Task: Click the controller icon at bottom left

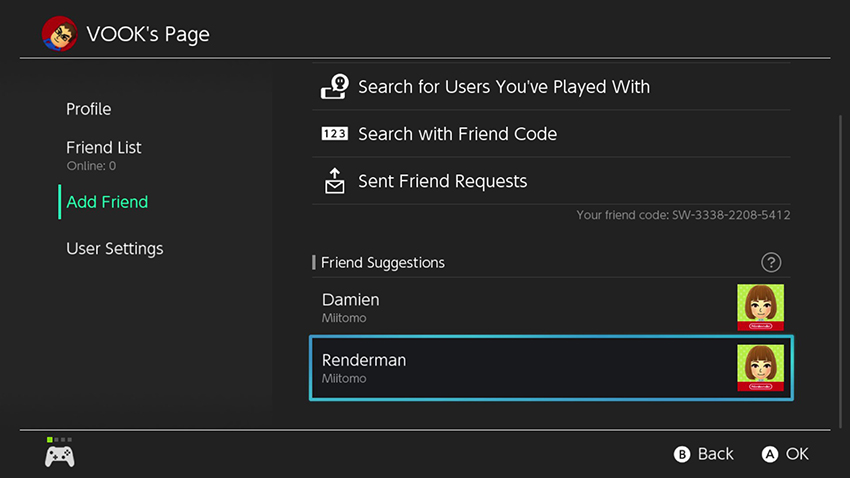Action: [59, 456]
